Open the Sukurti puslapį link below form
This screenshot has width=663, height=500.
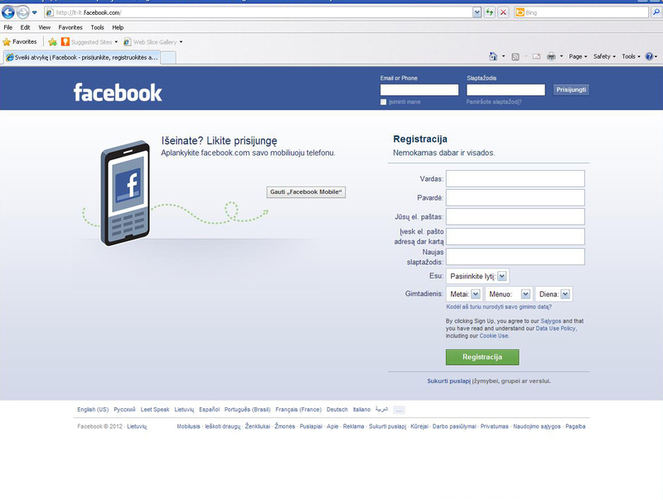[449, 381]
